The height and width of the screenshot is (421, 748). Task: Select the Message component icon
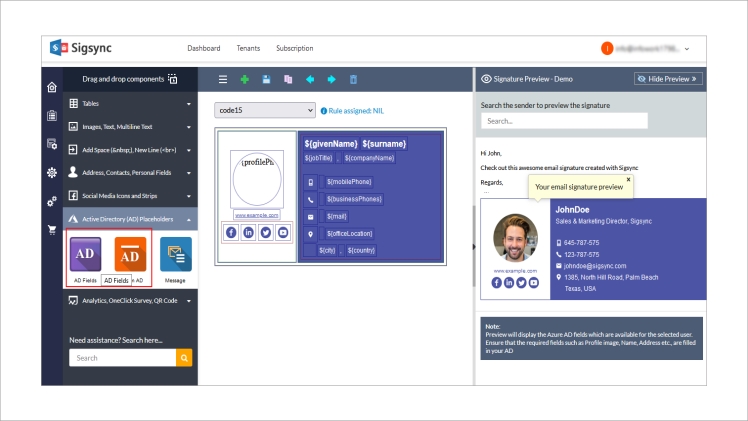tap(176, 254)
